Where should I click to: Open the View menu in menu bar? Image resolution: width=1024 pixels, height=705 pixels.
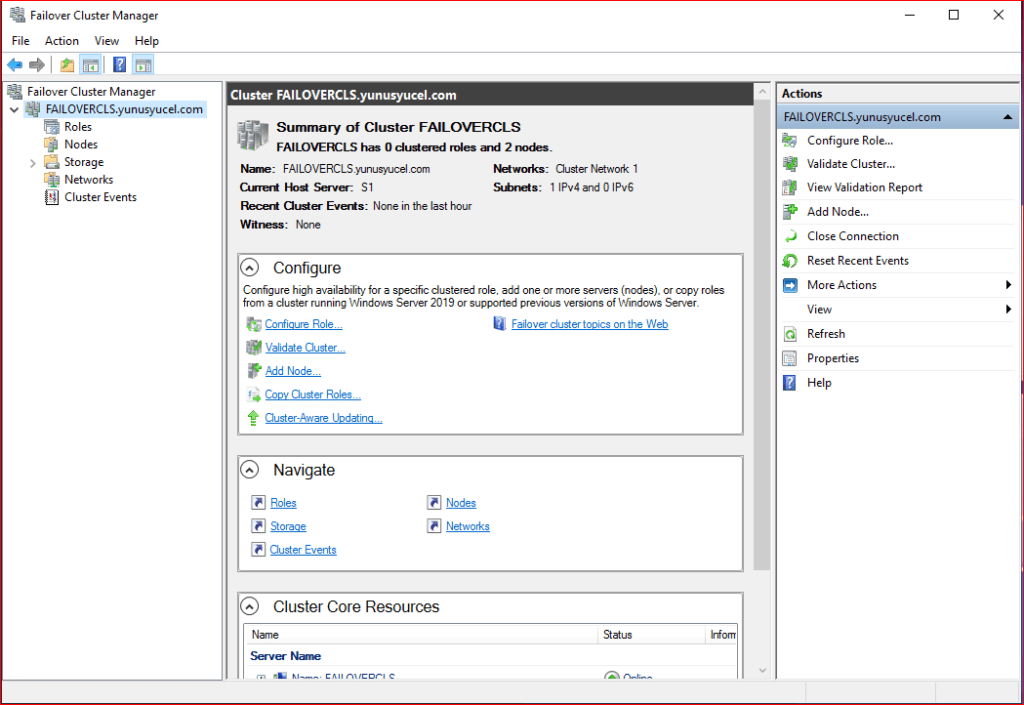[x=106, y=40]
